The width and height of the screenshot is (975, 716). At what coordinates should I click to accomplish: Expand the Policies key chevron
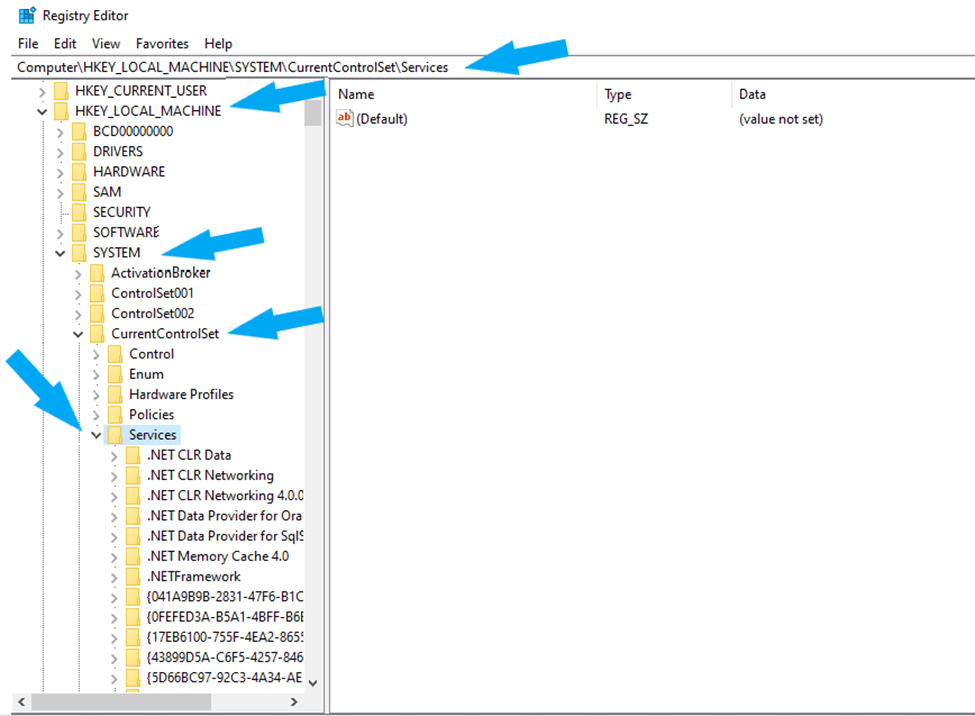(x=96, y=416)
